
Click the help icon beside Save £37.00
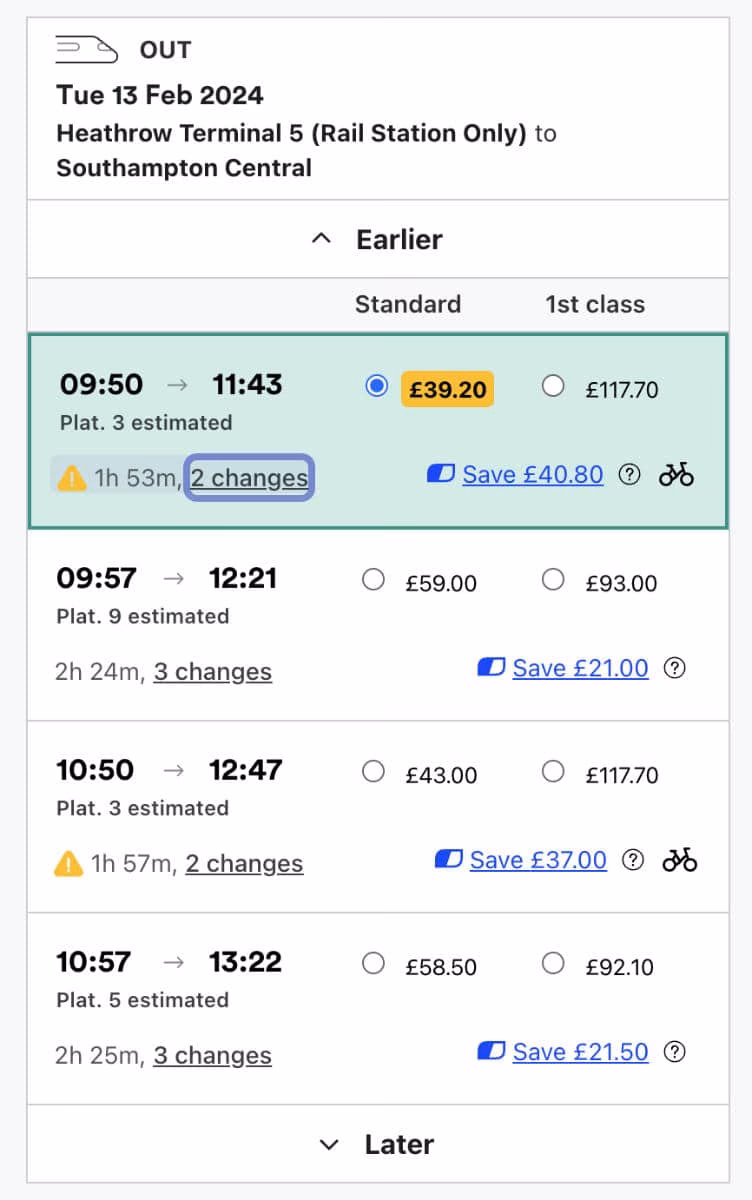[632, 859]
